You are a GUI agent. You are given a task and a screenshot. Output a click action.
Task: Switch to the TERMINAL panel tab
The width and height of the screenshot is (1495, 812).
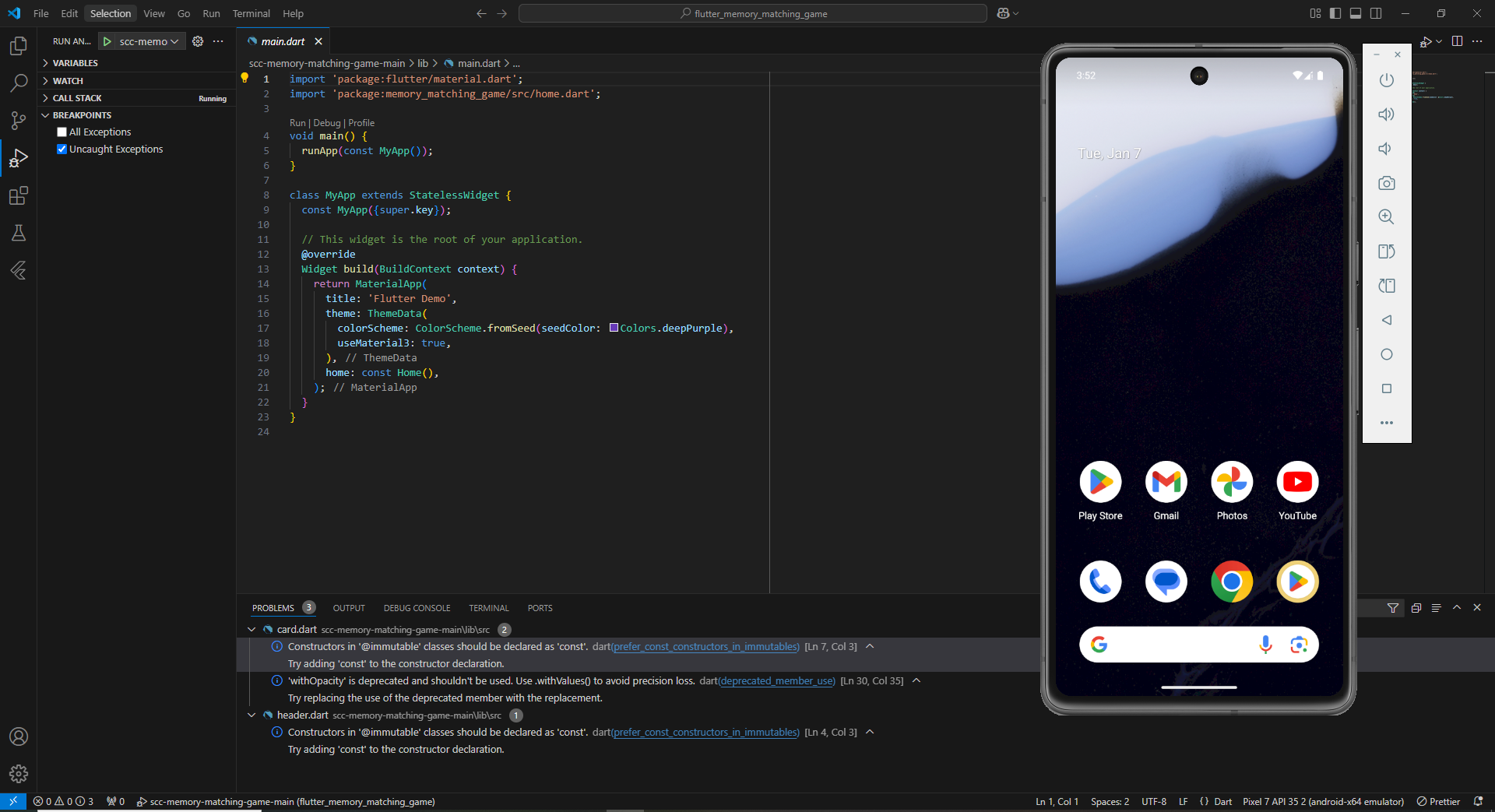tap(488, 608)
